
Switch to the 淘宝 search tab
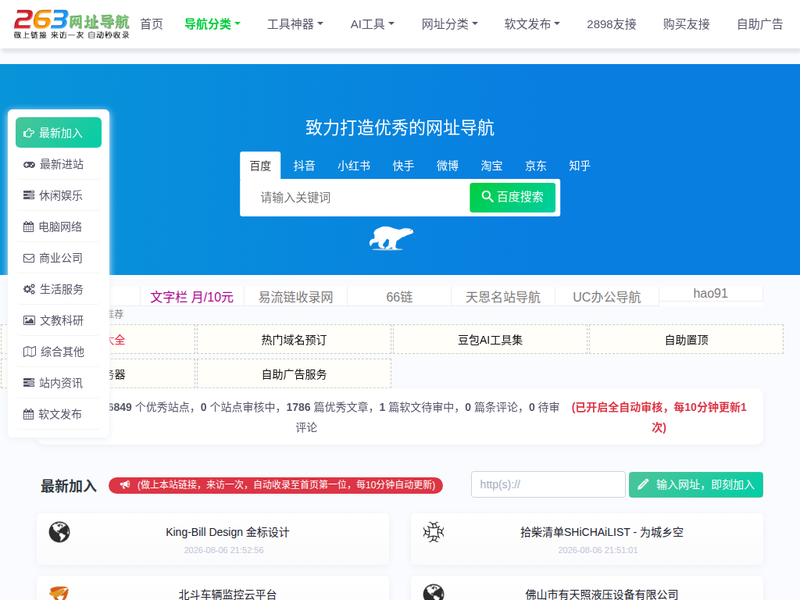tap(491, 166)
